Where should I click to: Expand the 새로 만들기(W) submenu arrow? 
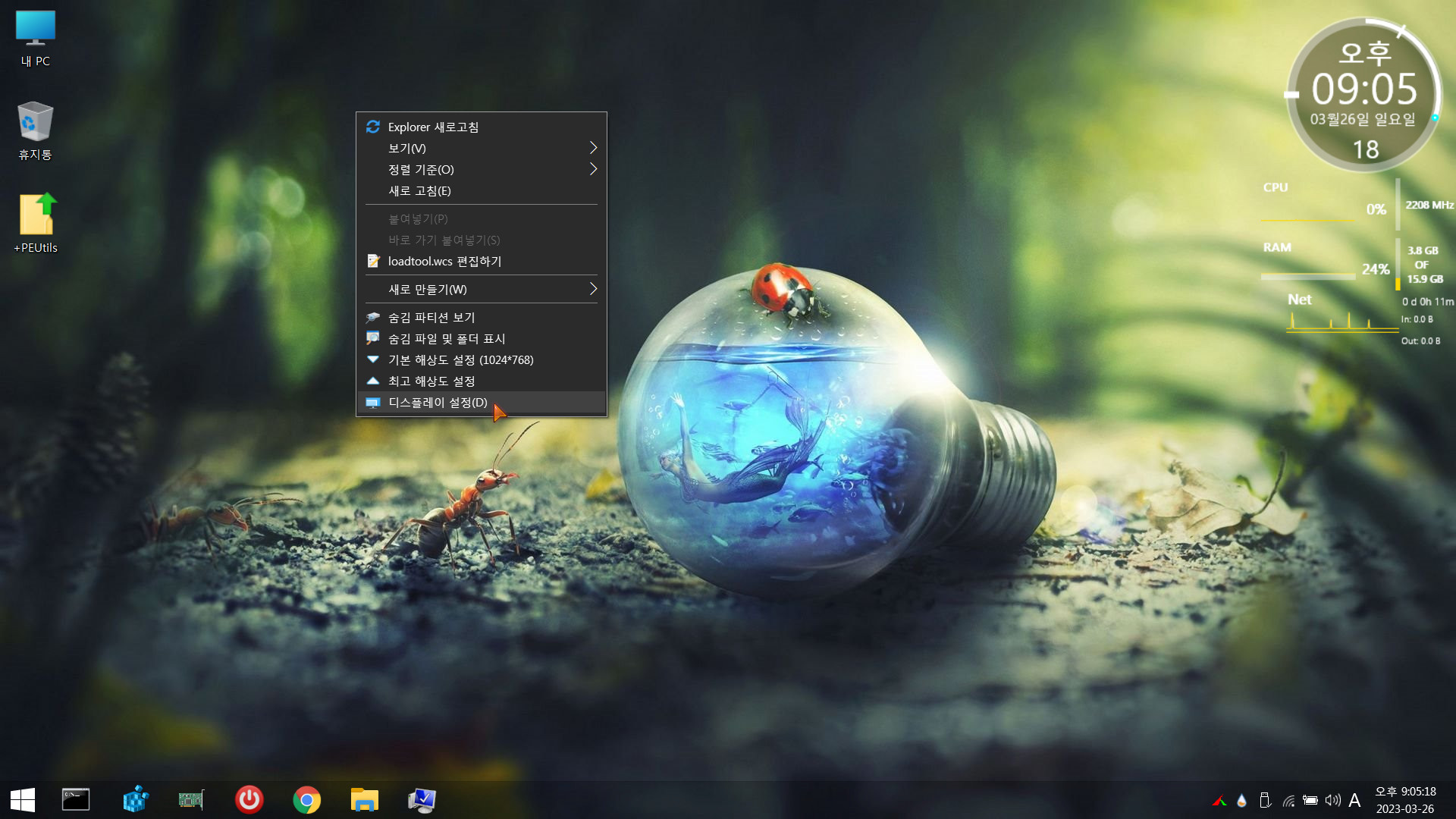coord(593,289)
